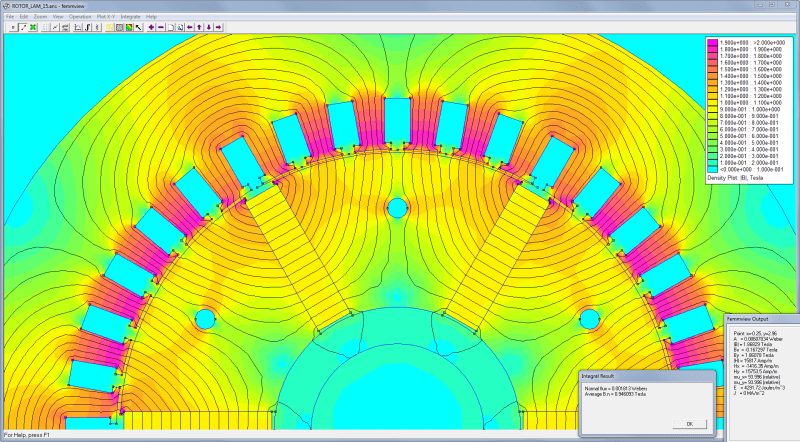Click the legend text '1.800e+000 : 1.900e+000'
The width and height of the screenshot is (800, 442).
750,50
